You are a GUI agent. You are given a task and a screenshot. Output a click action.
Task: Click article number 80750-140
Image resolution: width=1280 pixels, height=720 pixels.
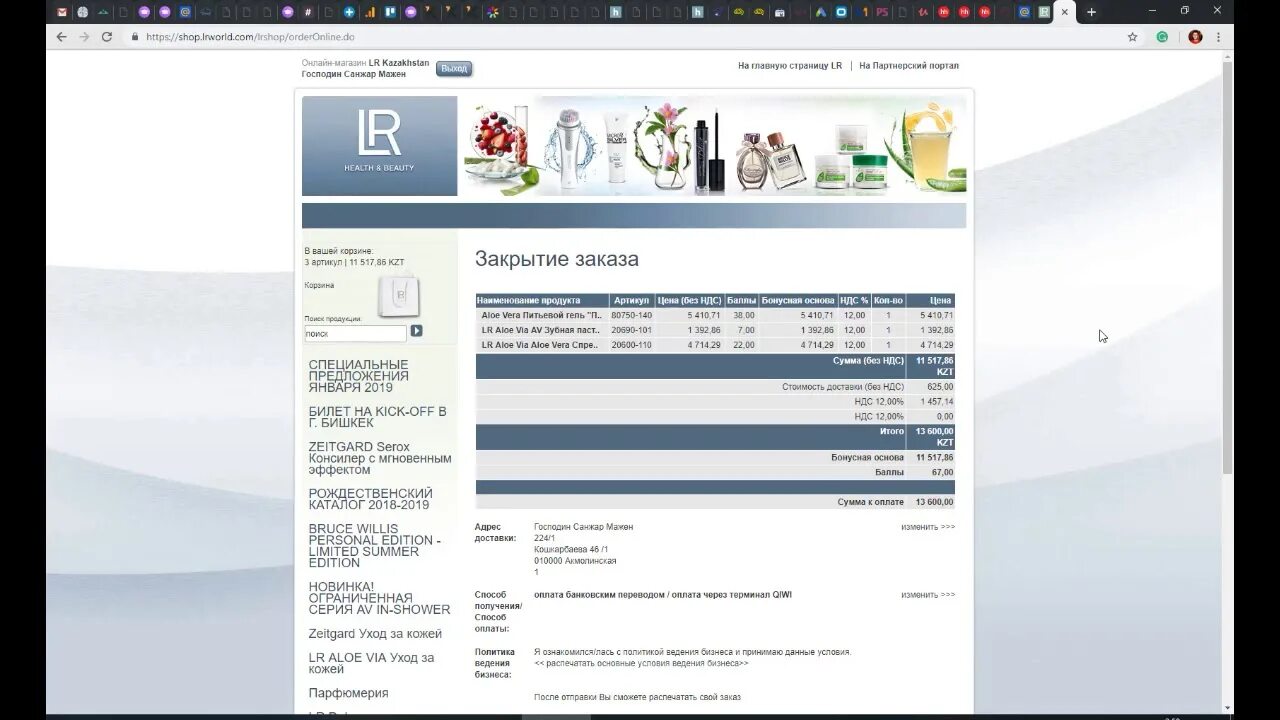point(631,315)
